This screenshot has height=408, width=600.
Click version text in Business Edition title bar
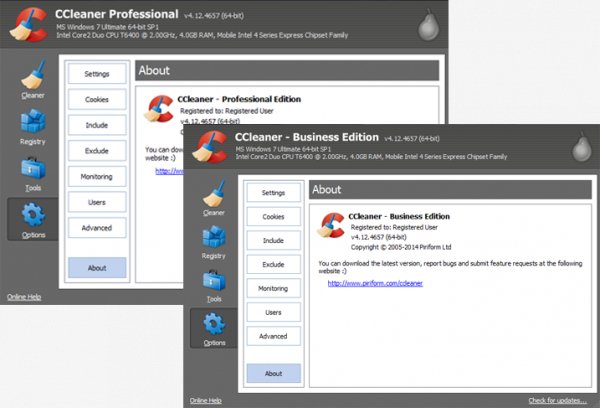click(x=412, y=139)
